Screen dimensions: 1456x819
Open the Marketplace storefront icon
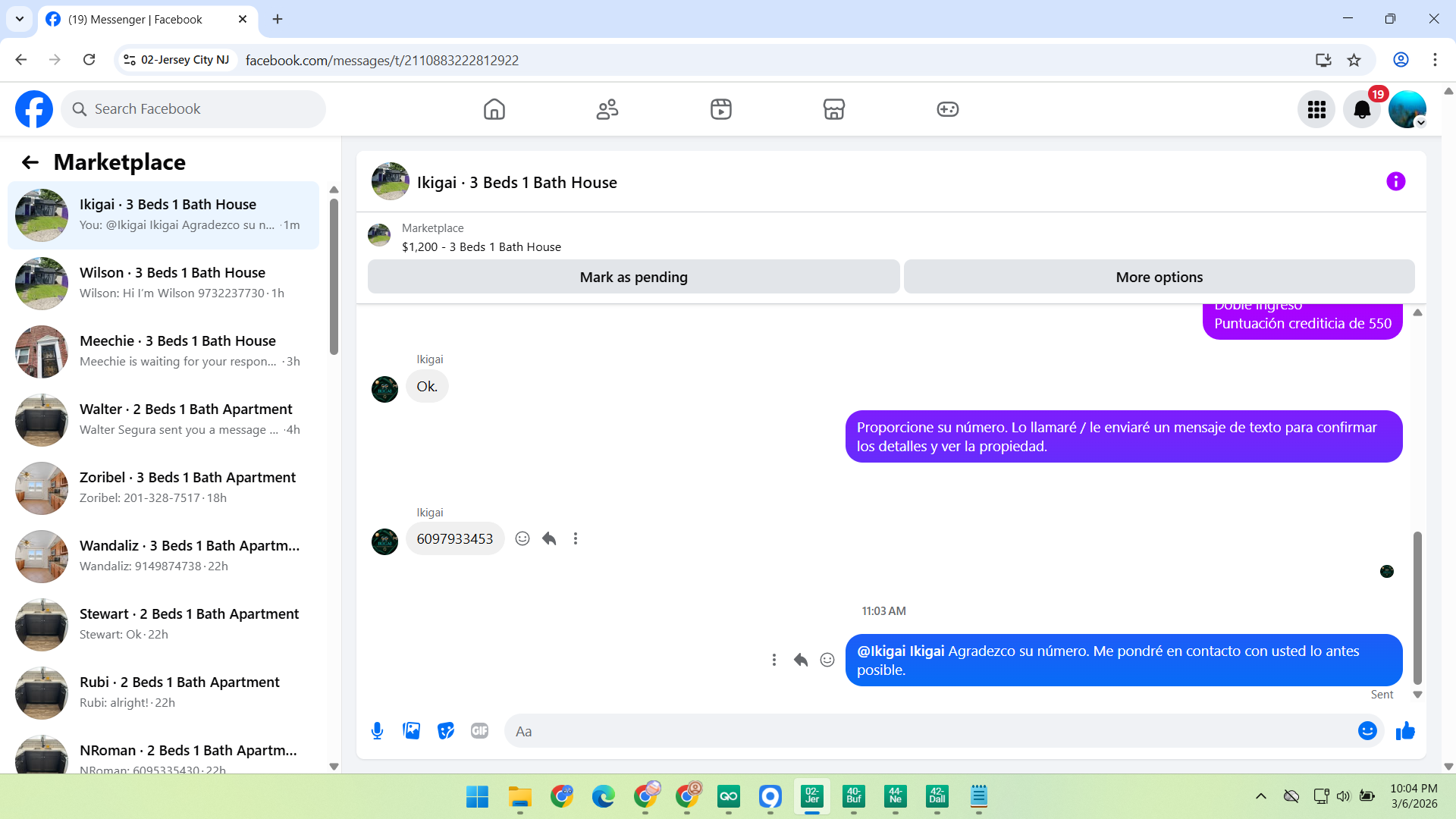tap(833, 109)
